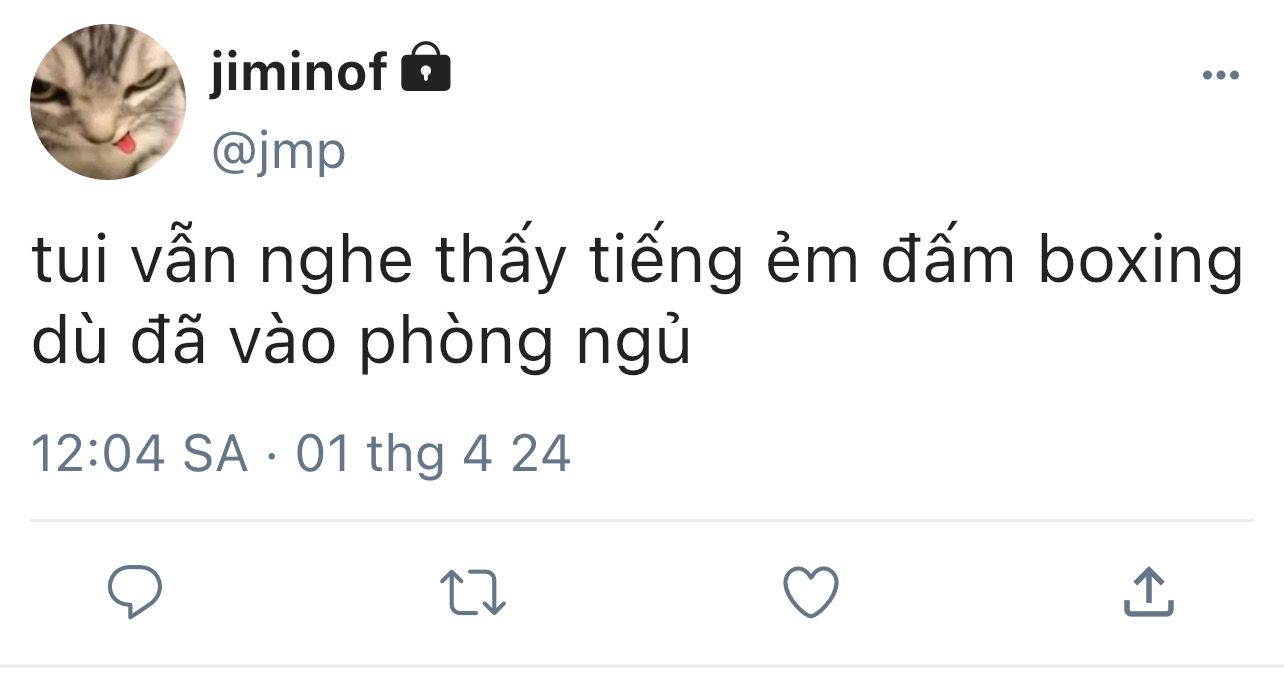Tap the word tui at tweet start

[64, 263]
